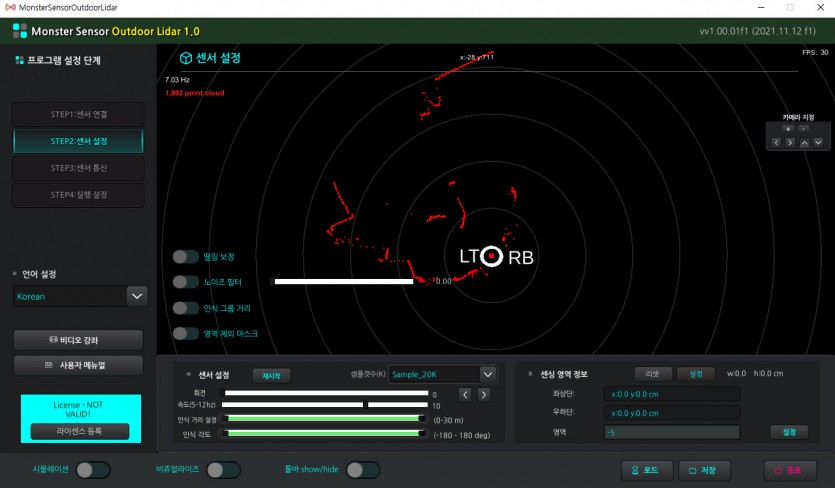835x488 pixels.
Task: Click the 재시작 restart button
Action: pyautogui.click(x=272, y=376)
